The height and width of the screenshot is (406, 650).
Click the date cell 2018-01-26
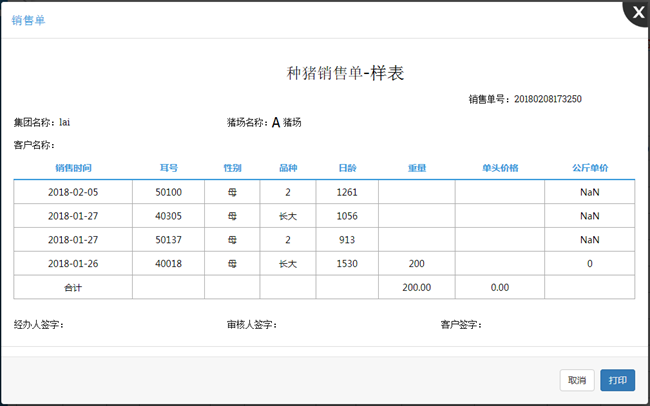(73, 263)
